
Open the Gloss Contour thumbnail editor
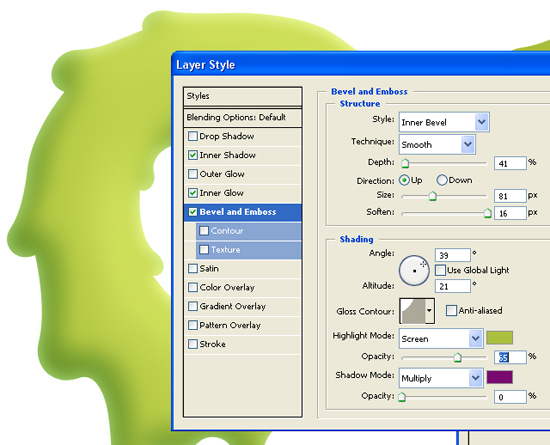[x=412, y=311]
